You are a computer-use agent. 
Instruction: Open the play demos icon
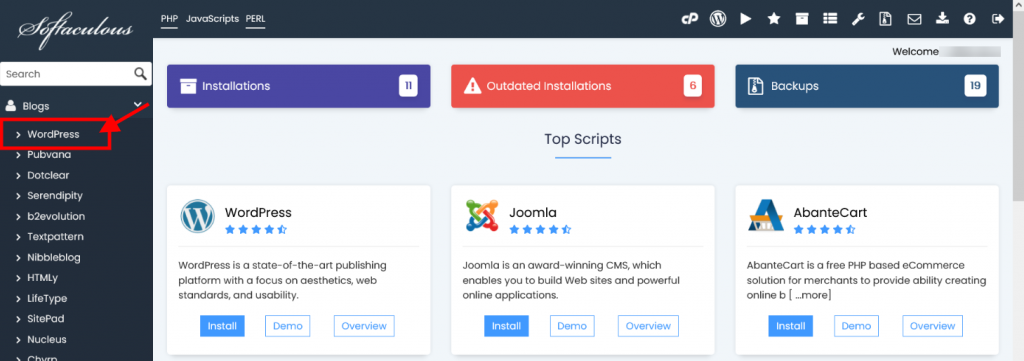[746, 19]
